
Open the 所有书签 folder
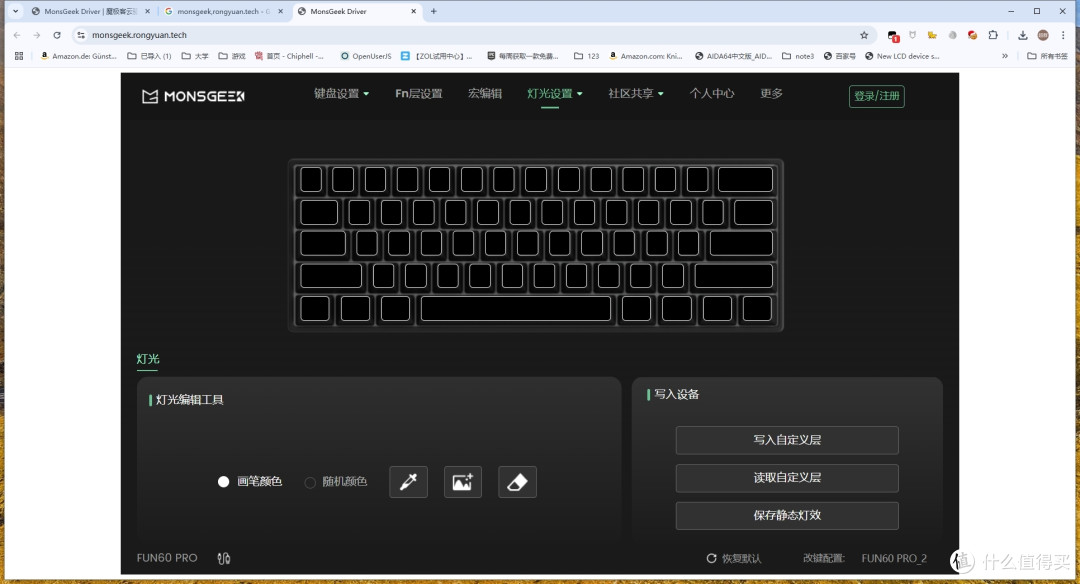pyautogui.click(x=1047, y=56)
